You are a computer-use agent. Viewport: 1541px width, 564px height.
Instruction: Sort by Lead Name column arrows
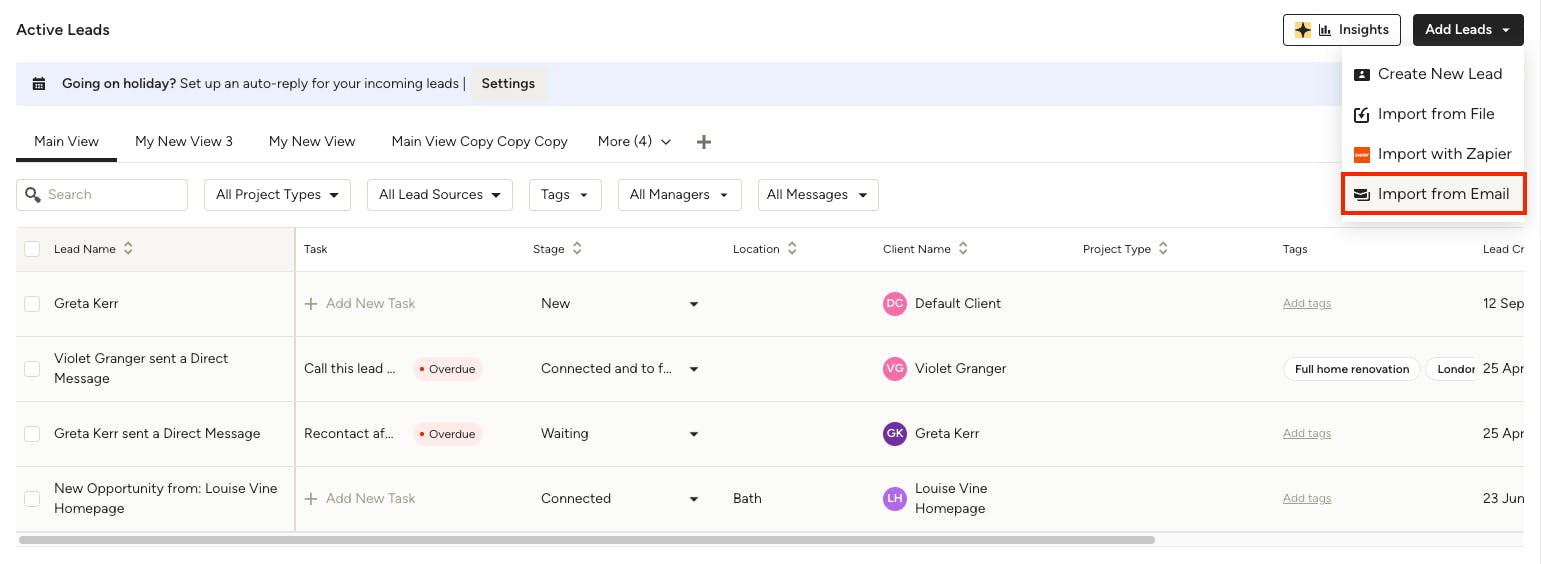[x=128, y=249]
